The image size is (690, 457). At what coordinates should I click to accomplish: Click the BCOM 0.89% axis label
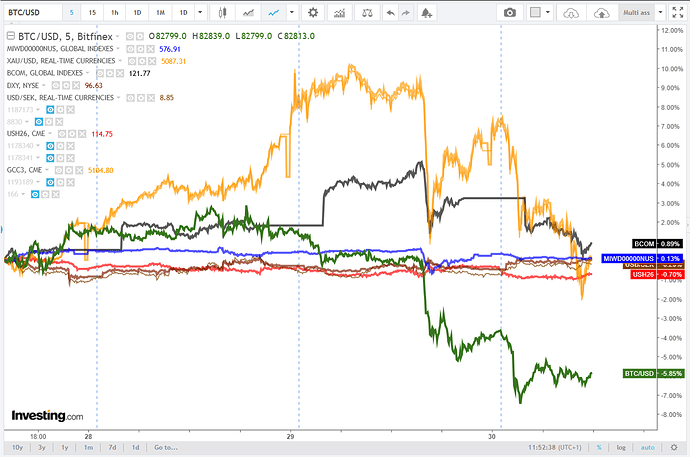pos(657,244)
